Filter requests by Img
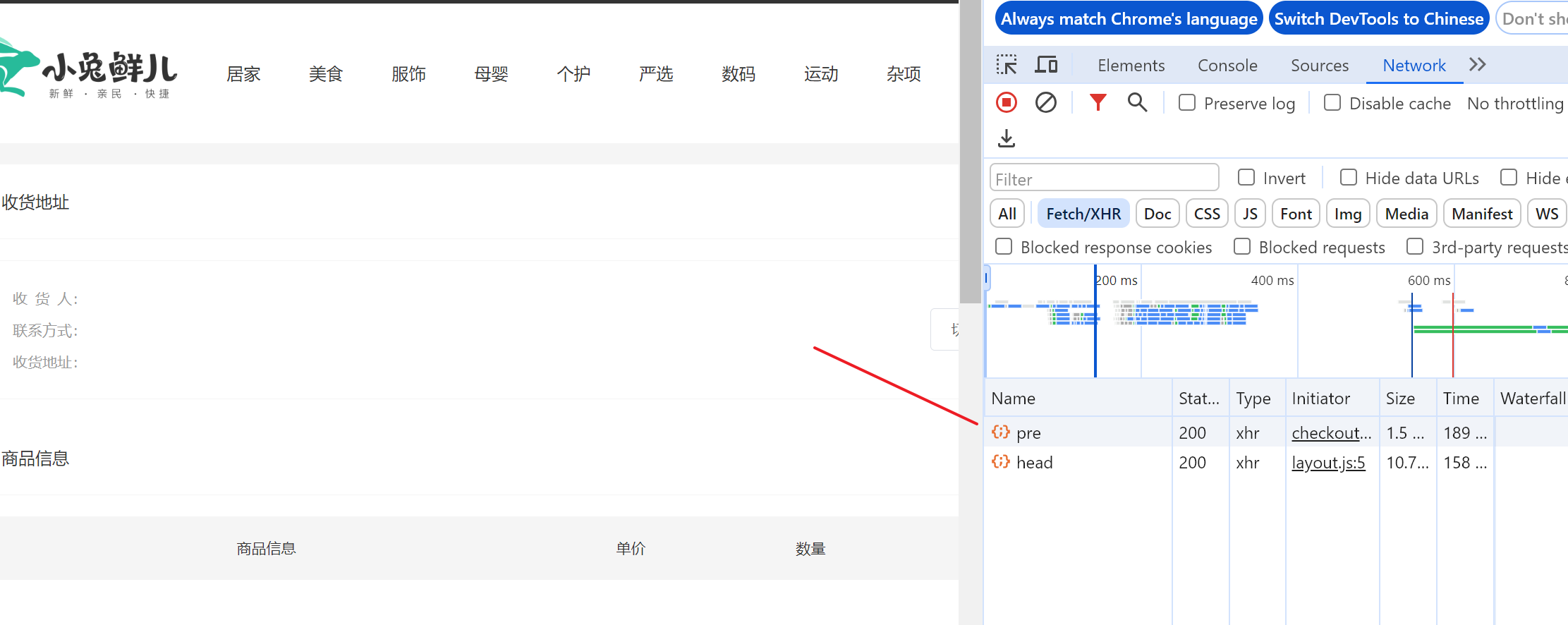The width and height of the screenshot is (1568, 625). pyautogui.click(x=1348, y=214)
